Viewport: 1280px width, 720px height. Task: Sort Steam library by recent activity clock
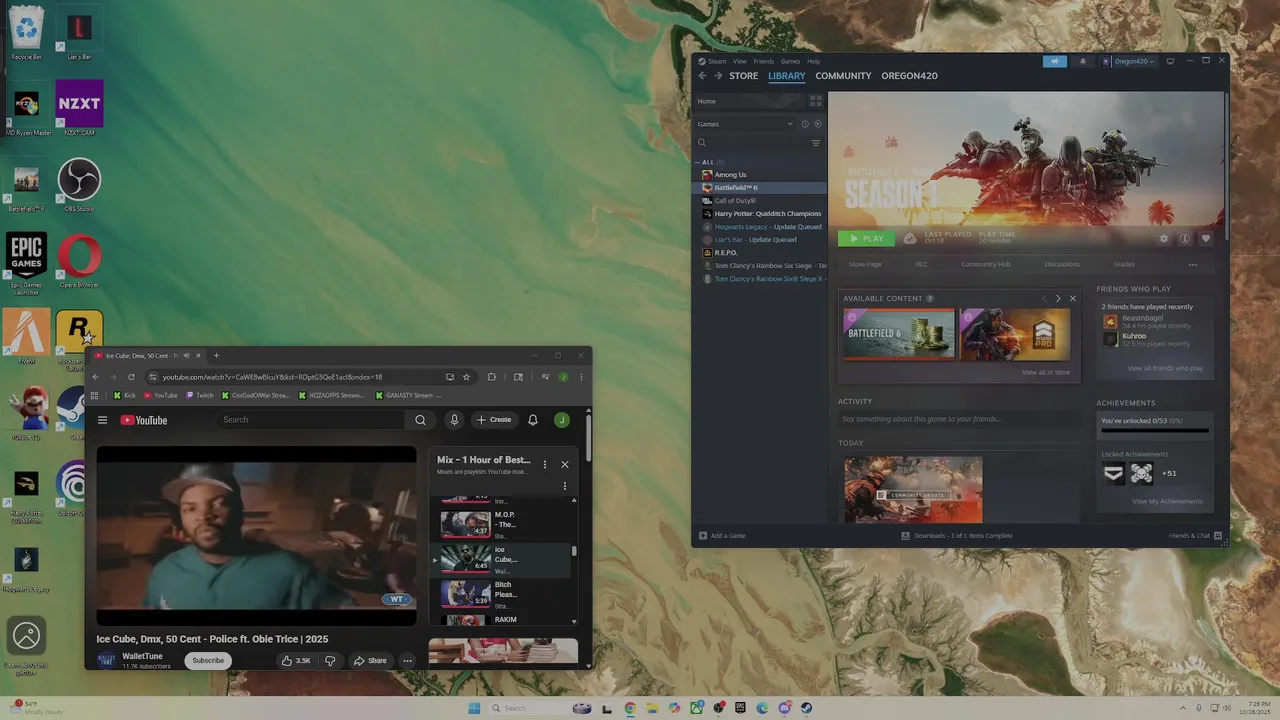click(804, 124)
